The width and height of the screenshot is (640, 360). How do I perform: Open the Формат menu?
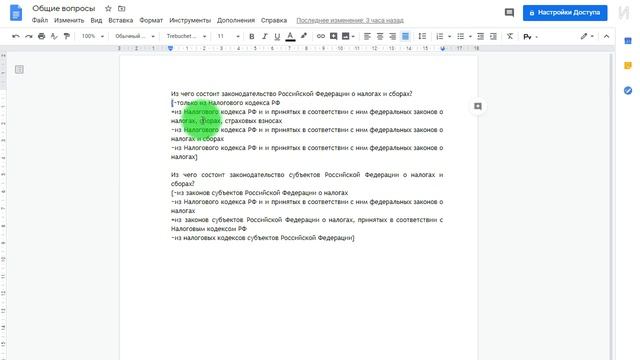click(x=151, y=20)
